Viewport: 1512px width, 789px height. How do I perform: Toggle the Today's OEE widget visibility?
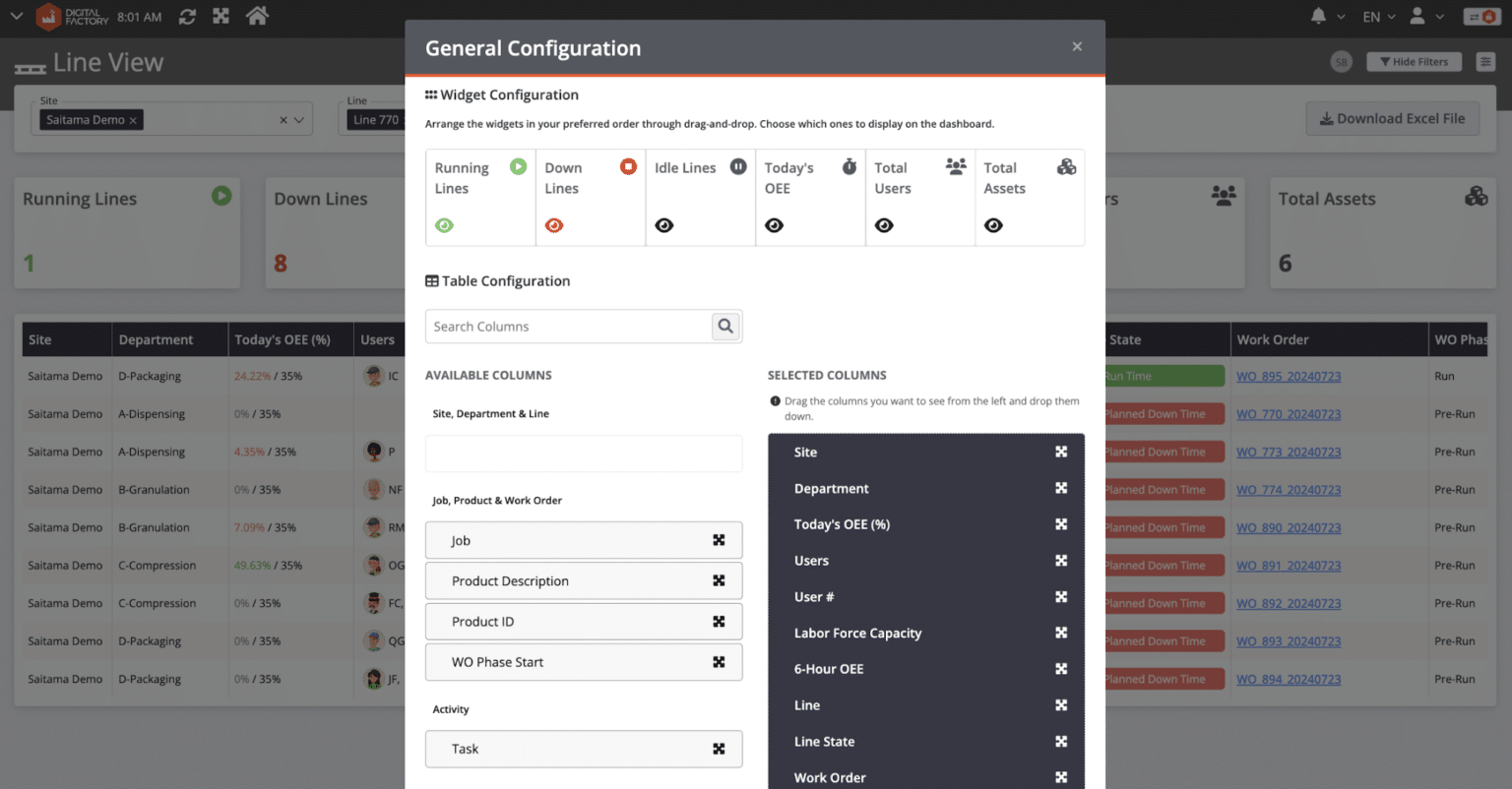[x=775, y=225]
